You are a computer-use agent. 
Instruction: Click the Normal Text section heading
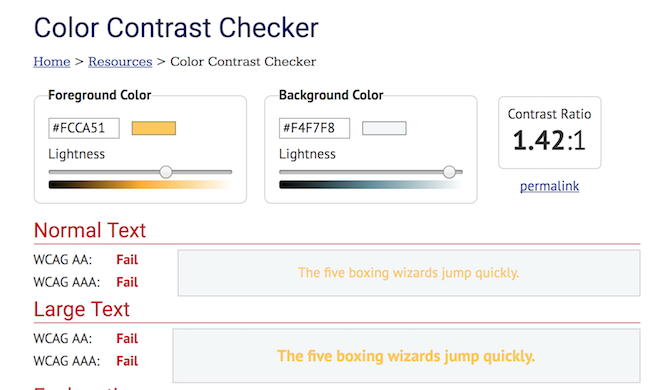click(x=90, y=230)
